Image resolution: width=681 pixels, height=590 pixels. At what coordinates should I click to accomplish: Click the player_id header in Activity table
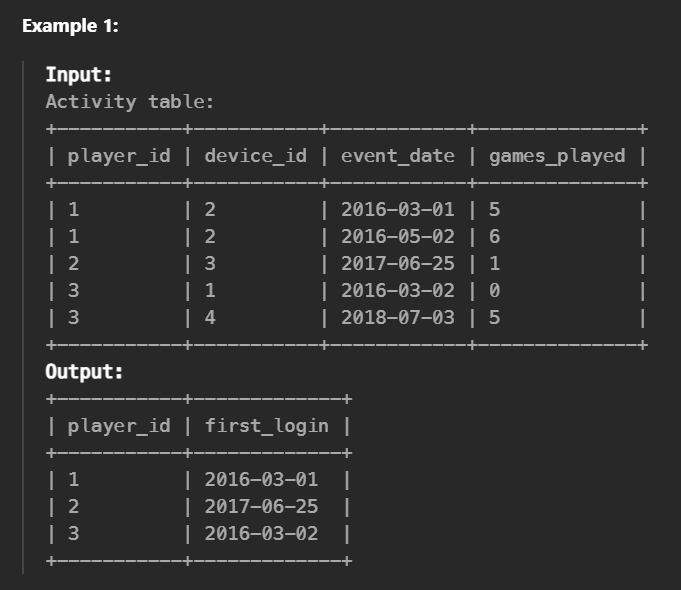click(x=119, y=156)
